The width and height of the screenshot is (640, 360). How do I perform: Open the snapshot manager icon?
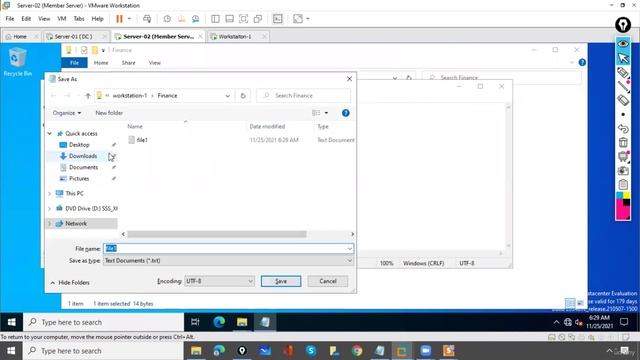click(196, 19)
